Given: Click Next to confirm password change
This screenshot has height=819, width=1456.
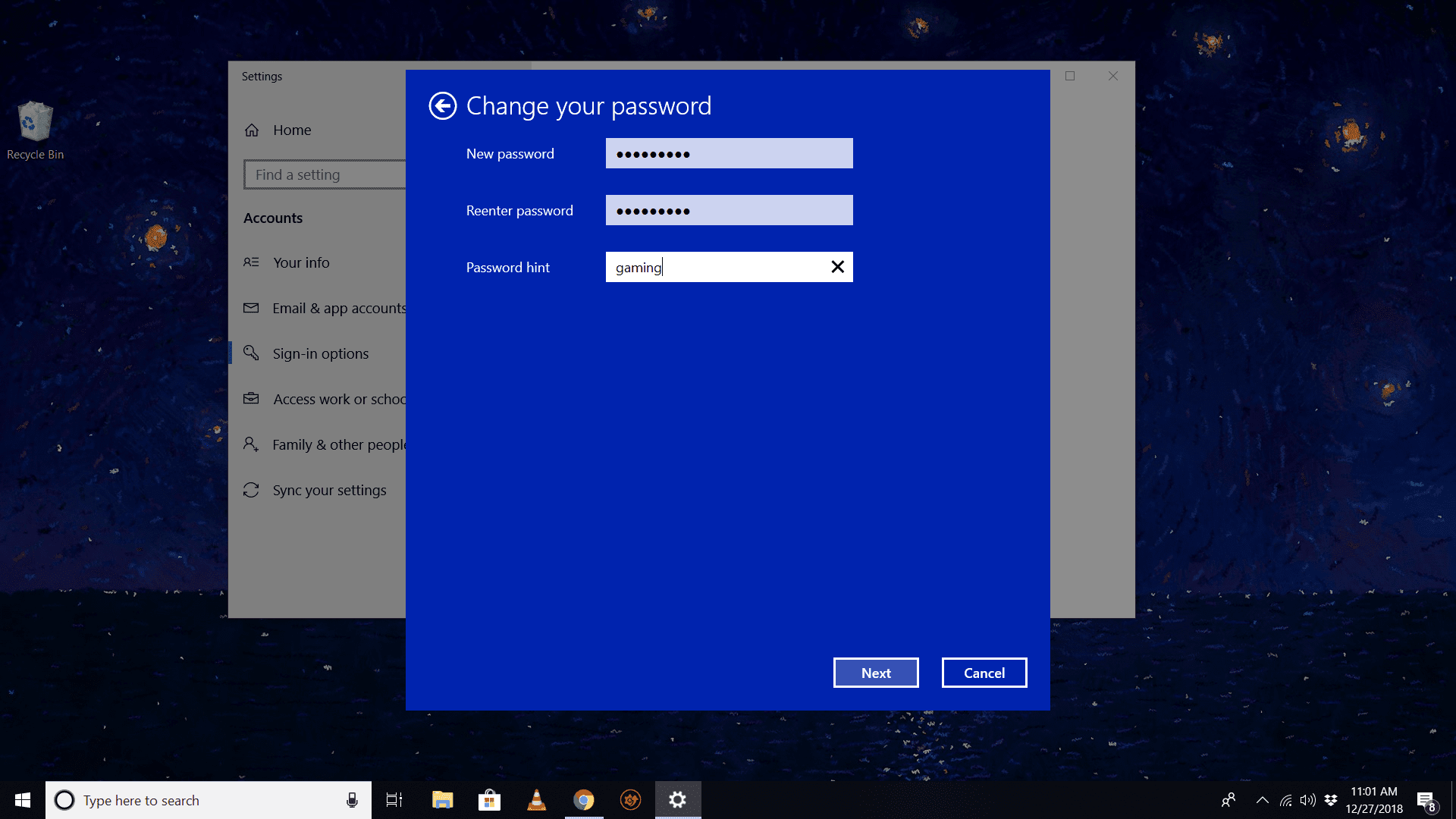Looking at the screenshot, I should pos(875,672).
